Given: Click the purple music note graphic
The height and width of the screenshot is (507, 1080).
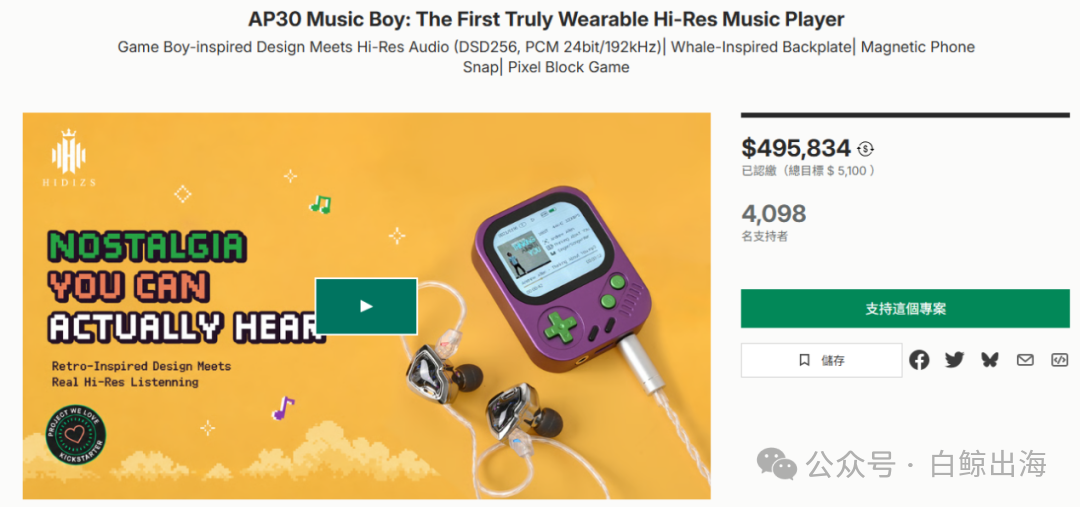Looking at the screenshot, I should [283, 408].
